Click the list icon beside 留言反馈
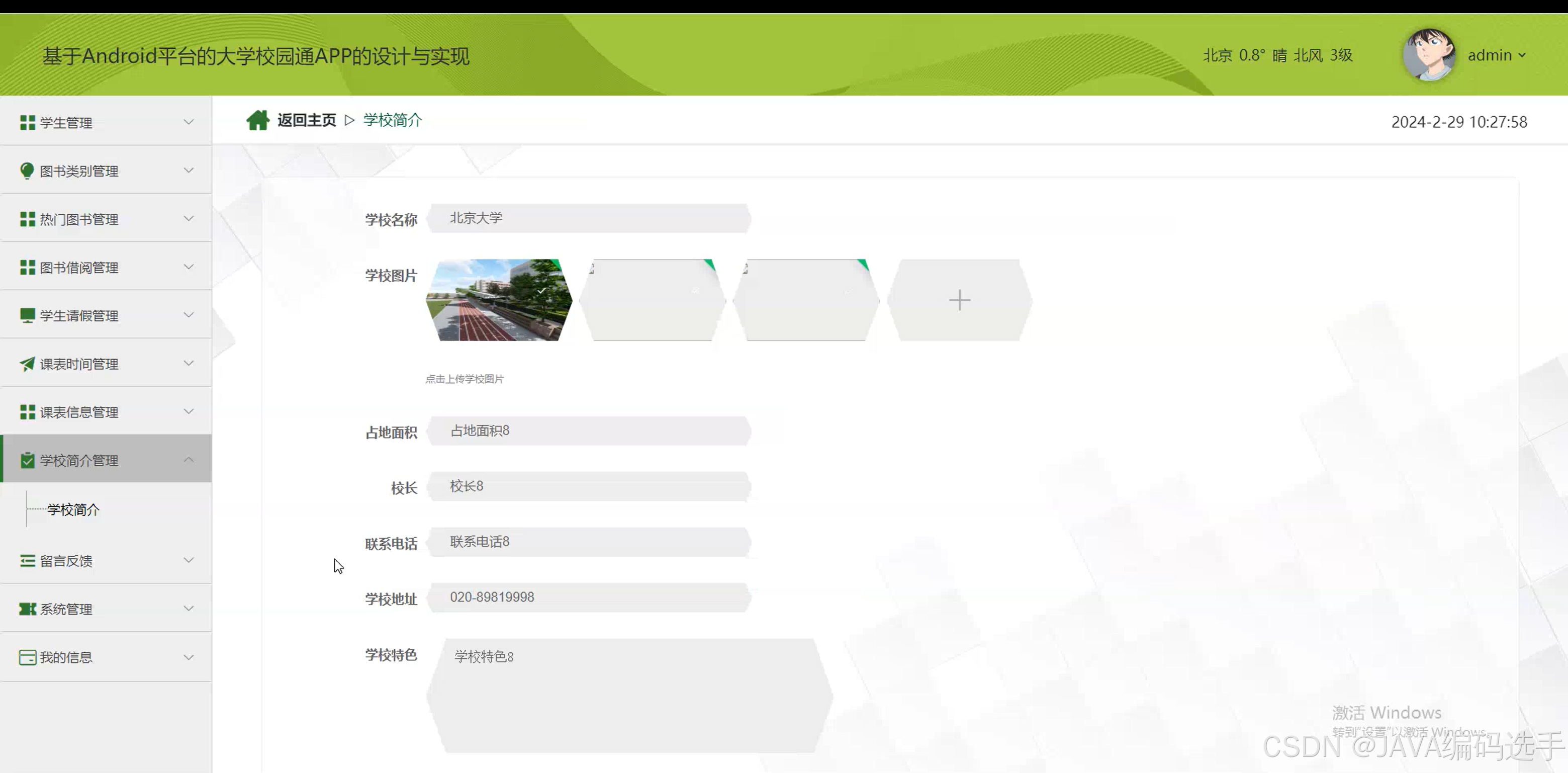The width and height of the screenshot is (1568, 773). [x=27, y=560]
